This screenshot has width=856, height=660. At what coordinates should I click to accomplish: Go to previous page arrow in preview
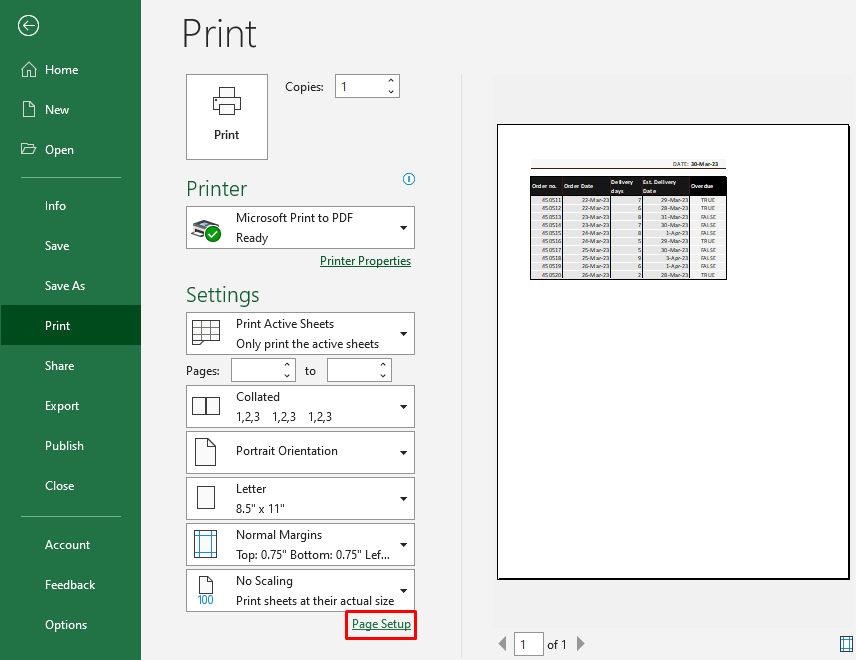coord(503,644)
